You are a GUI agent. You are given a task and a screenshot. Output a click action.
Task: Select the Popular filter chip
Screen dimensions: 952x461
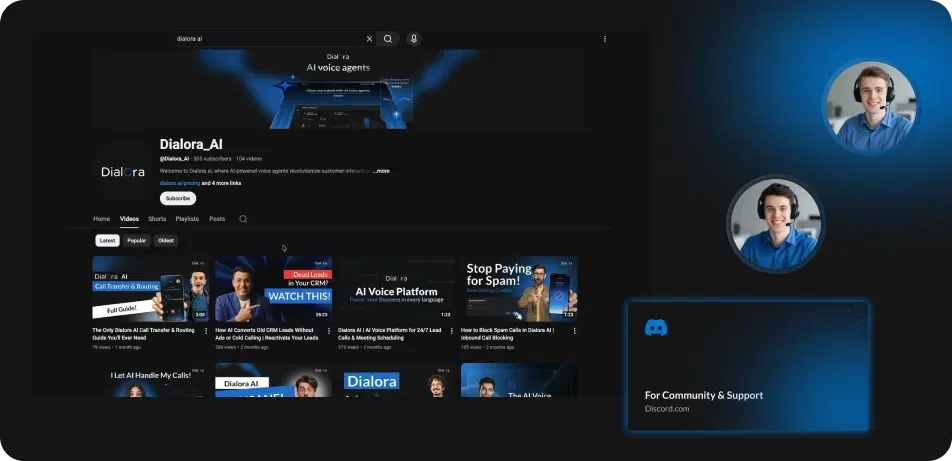(x=137, y=241)
